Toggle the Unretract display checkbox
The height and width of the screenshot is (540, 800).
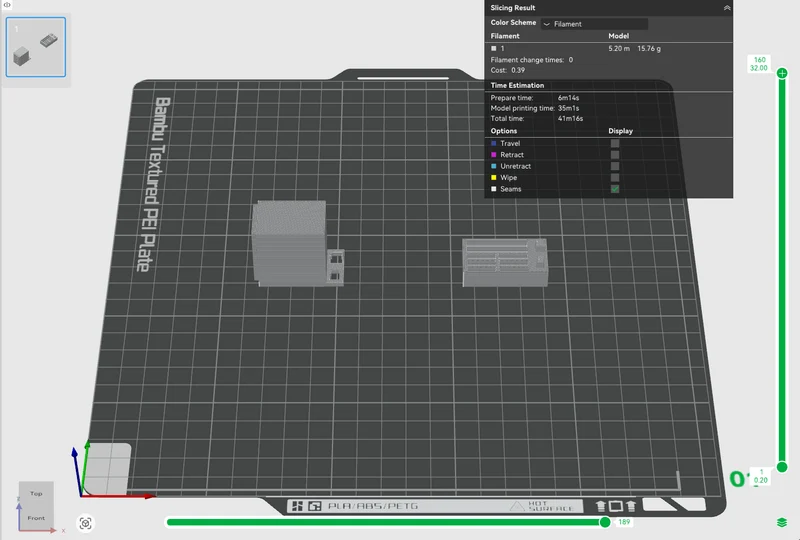pos(615,166)
